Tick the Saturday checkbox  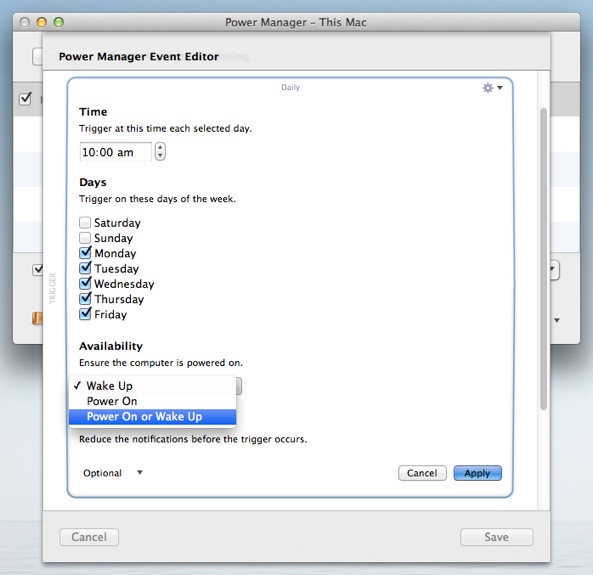coord(85,222)
